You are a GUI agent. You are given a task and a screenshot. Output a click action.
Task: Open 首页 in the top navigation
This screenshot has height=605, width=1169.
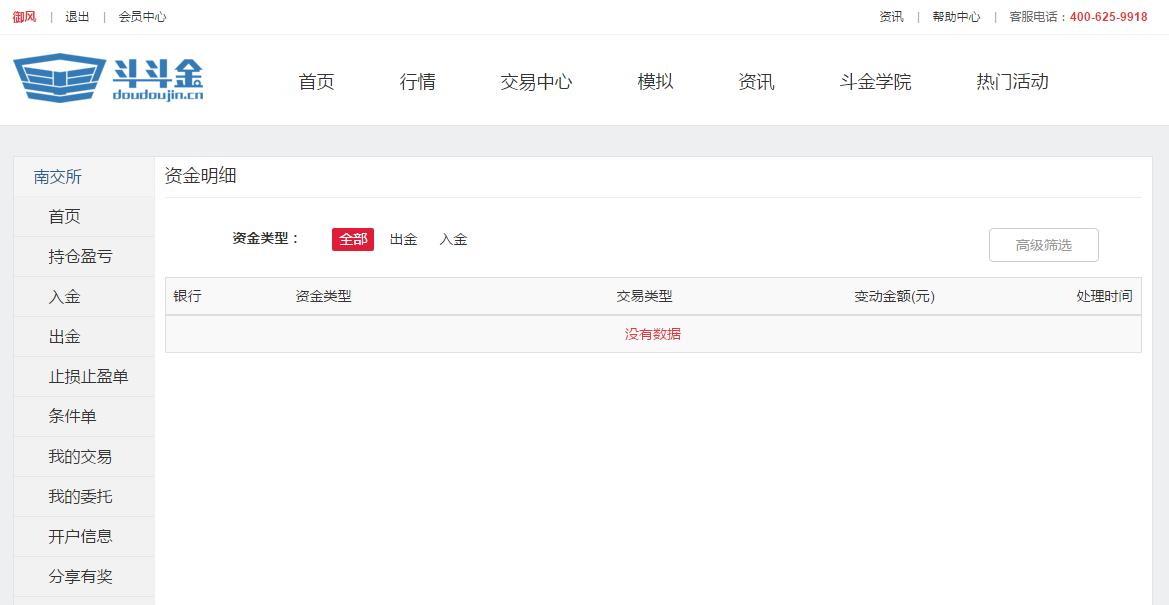[x=316, y=82]
